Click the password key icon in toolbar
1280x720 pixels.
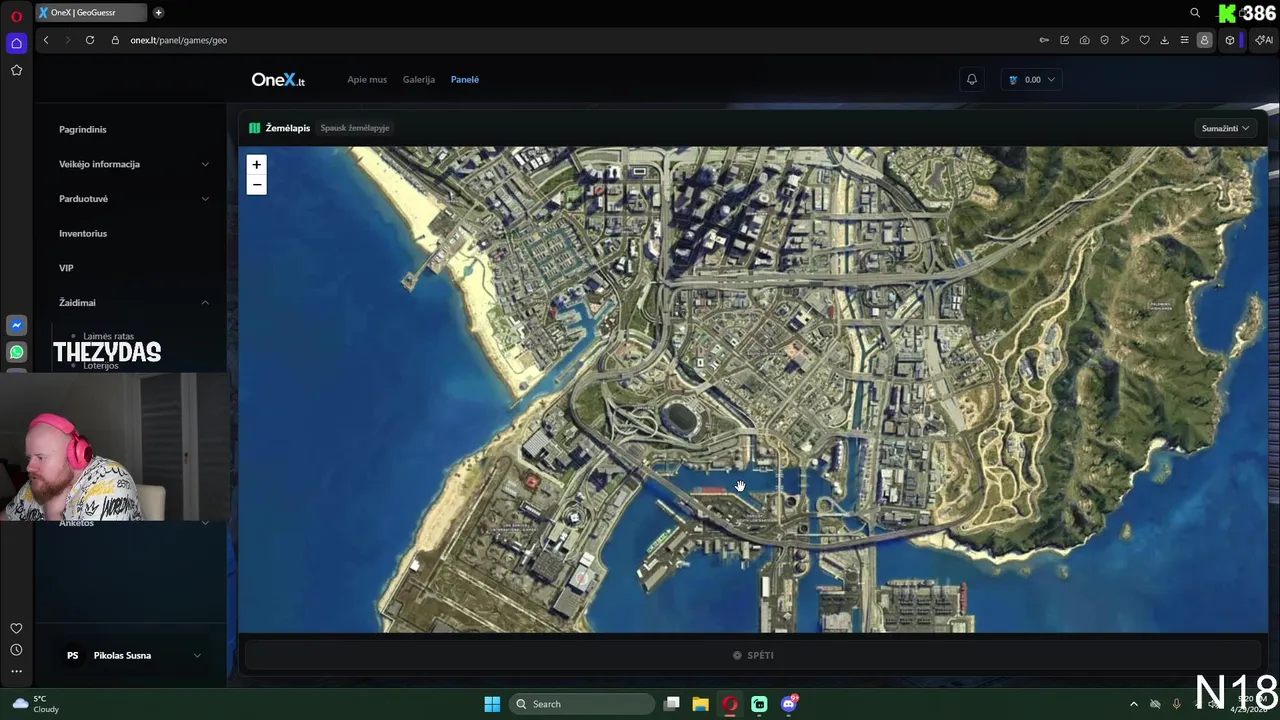[x=1044, y=40]
